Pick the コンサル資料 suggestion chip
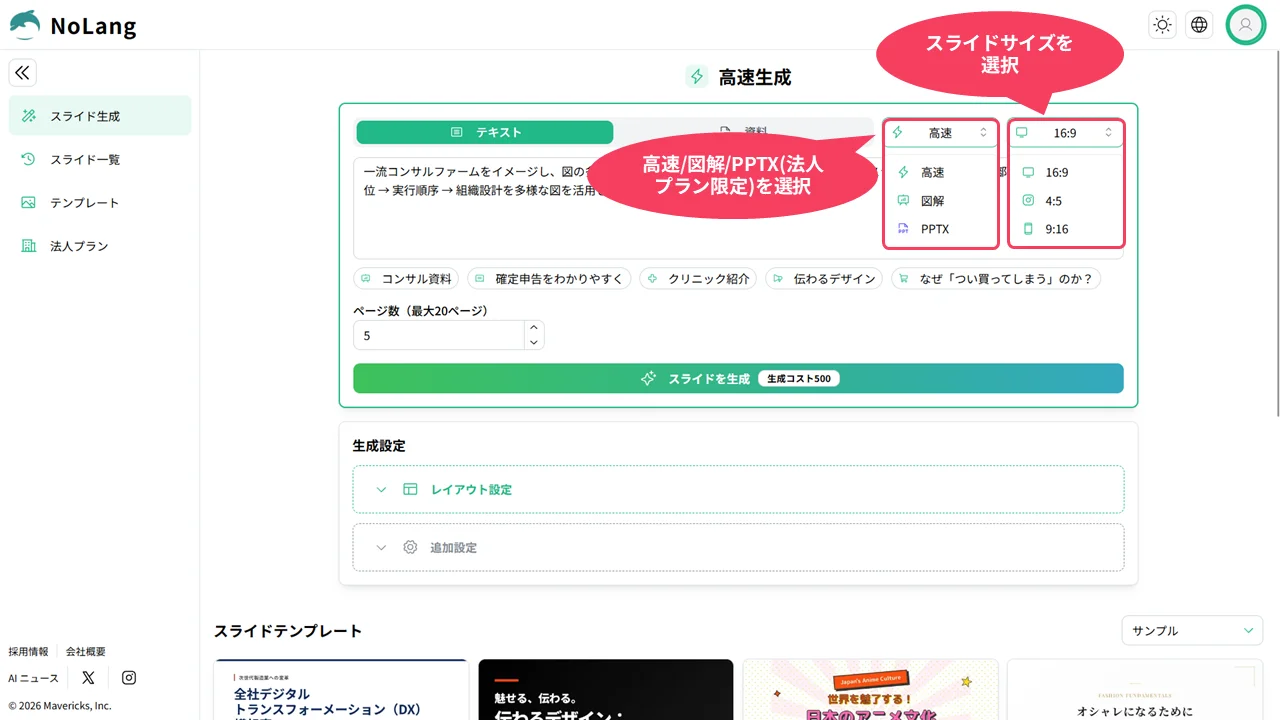 (406, 279)
